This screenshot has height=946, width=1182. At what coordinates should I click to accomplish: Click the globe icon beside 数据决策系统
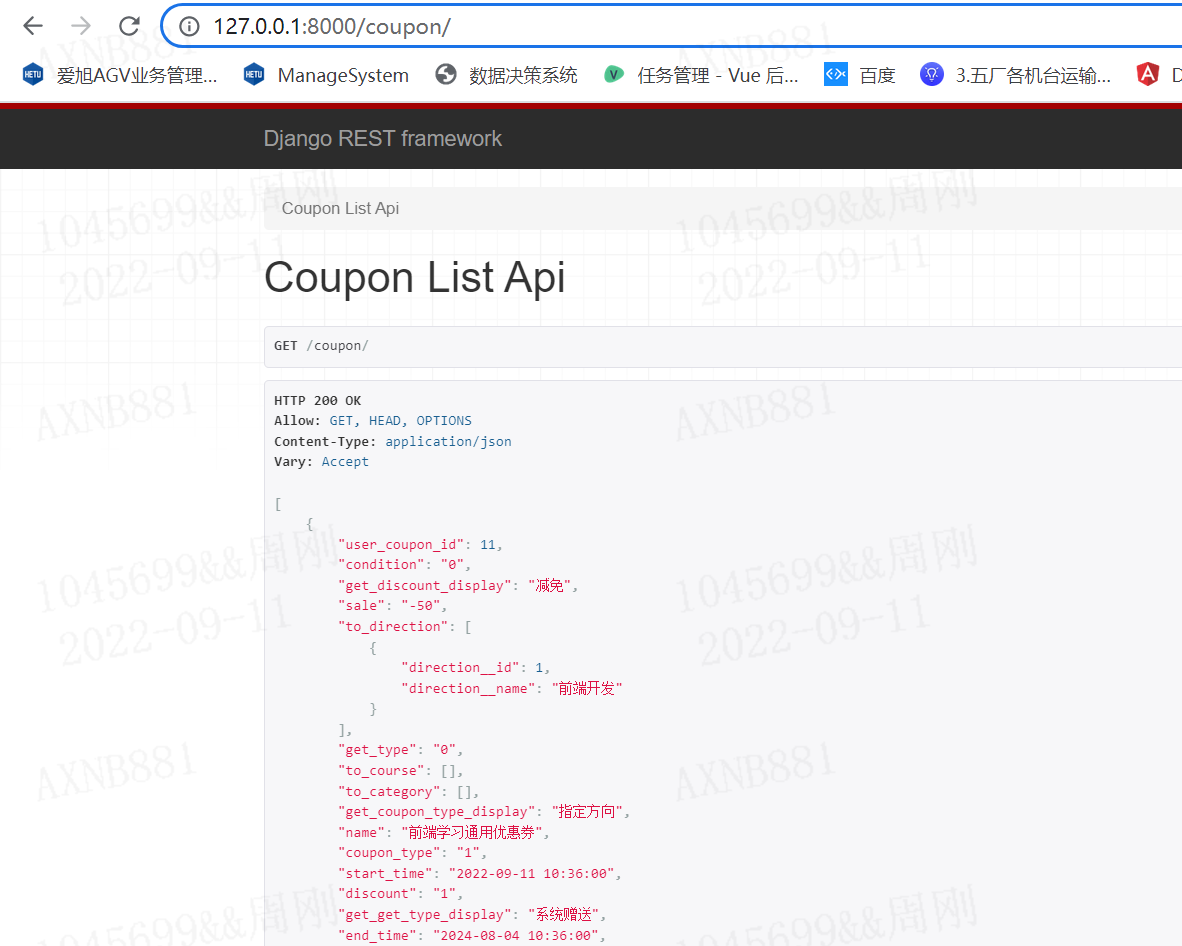click(x=446, y=75)
